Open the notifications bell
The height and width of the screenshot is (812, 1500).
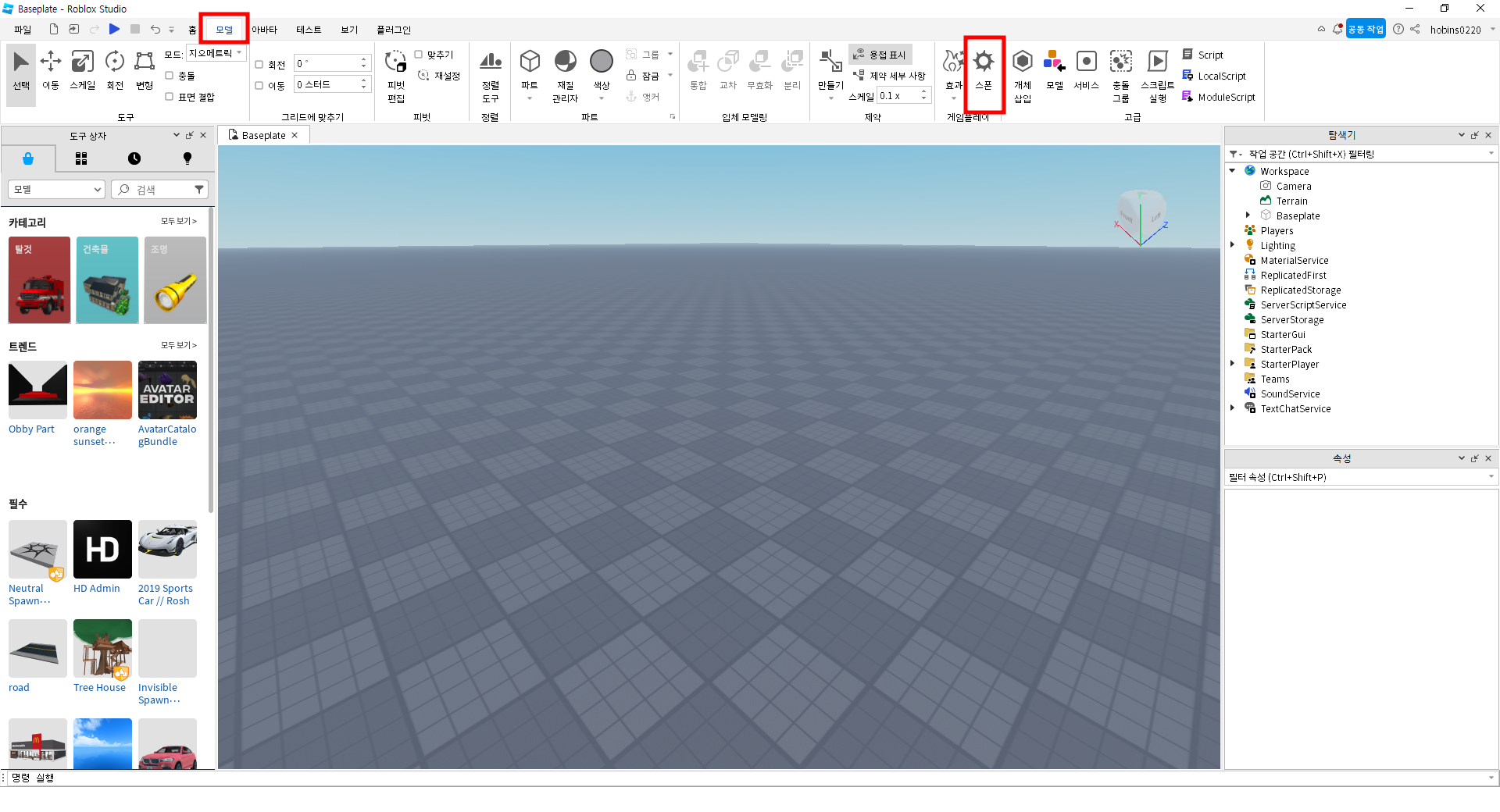tap(1337, 30)
